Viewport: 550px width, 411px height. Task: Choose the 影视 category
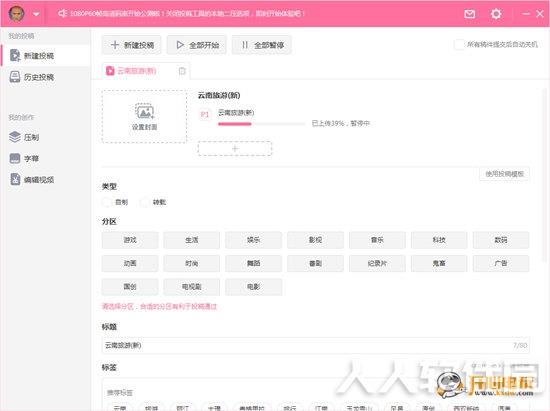[315, 240]
